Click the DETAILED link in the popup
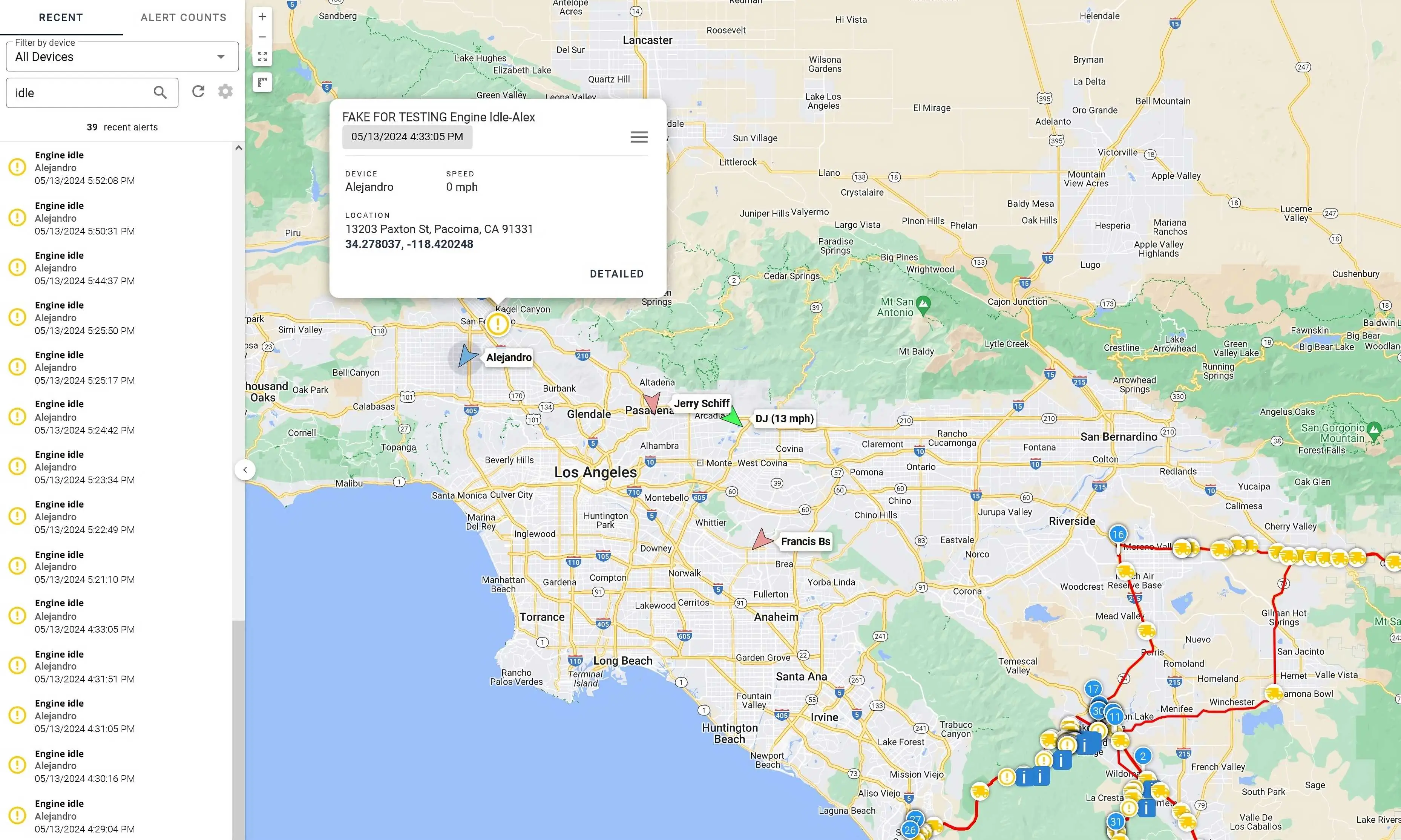 tap(616, 273)
